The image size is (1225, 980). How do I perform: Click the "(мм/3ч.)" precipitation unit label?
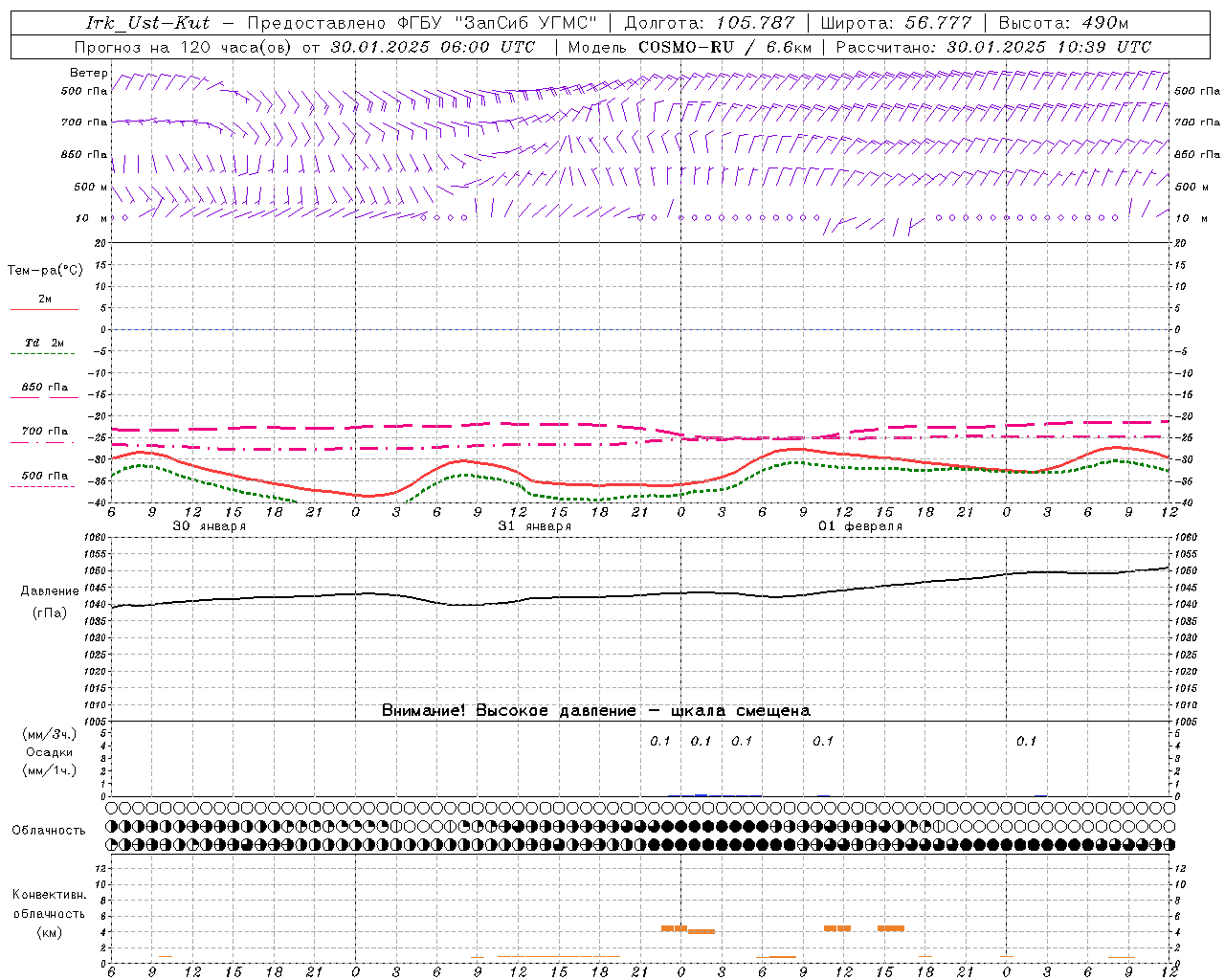tap(50, 734)
